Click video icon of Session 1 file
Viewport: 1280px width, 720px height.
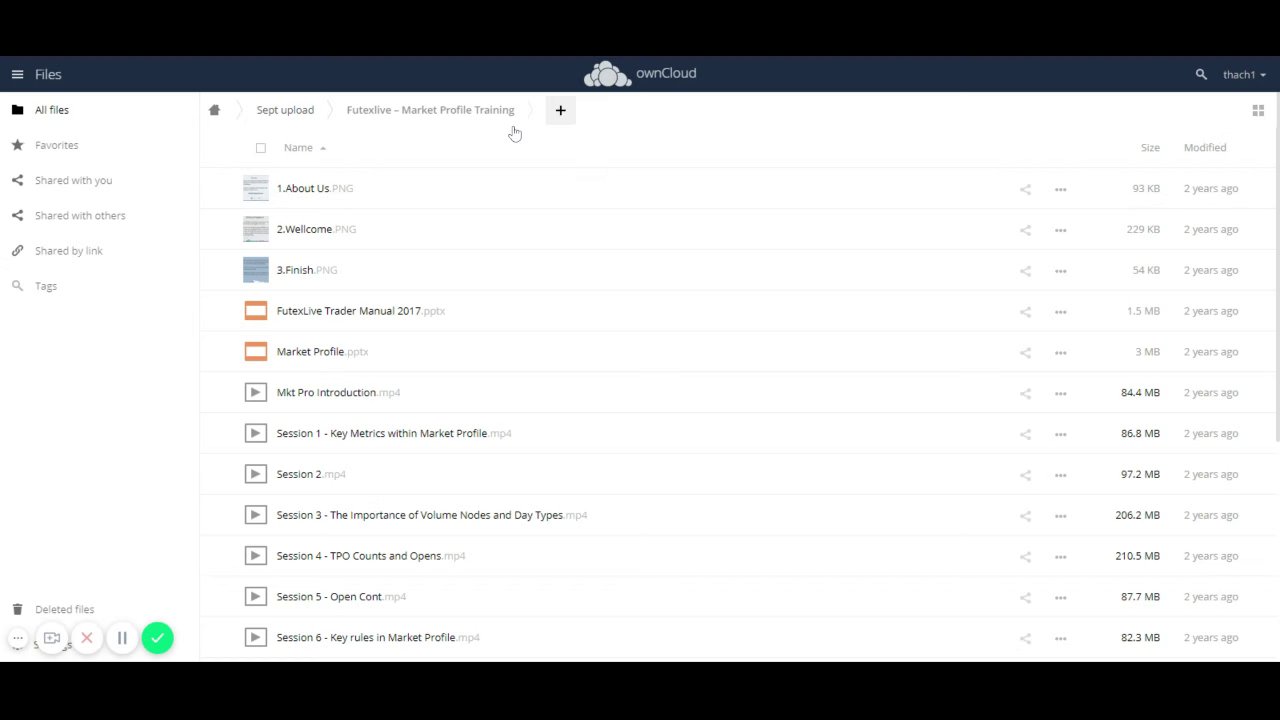[256, 433]
